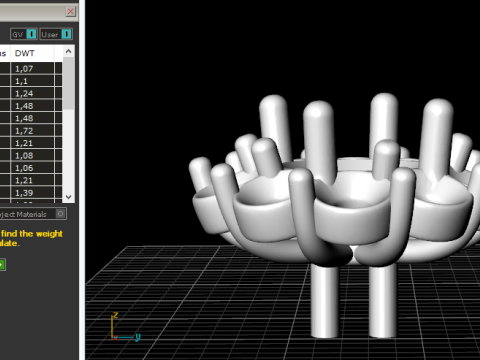This screenshot has width=480, height=360.
Task: Click the table scrollbar down arrow
Action: tap(69, 197)
